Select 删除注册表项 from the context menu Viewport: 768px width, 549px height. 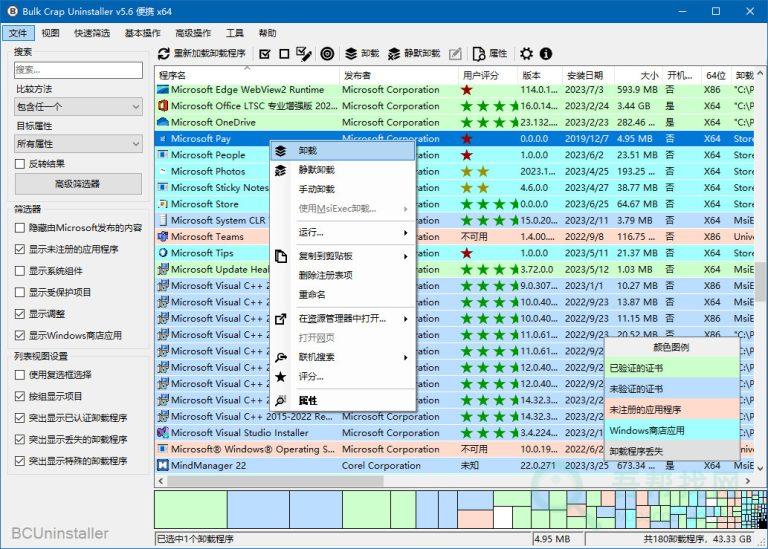pos(325,275)
